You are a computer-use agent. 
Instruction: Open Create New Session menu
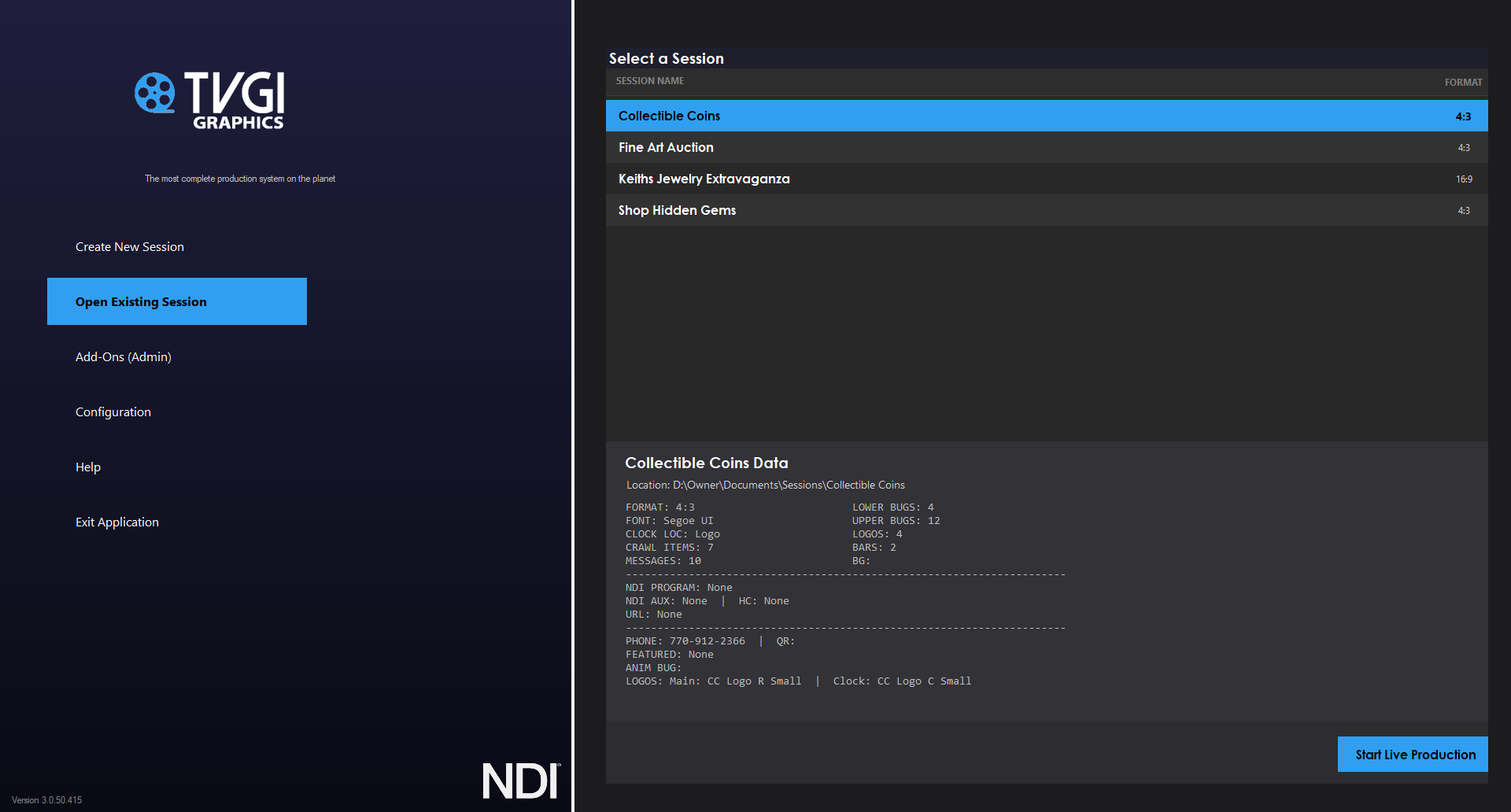130,246
